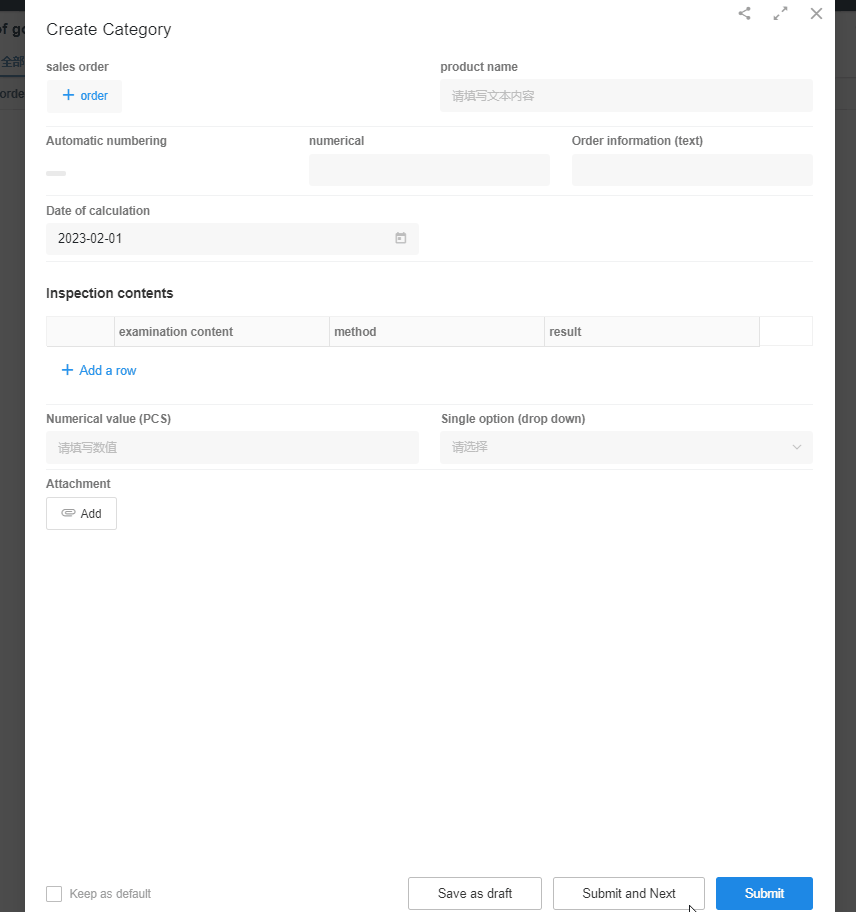Image resolution: width=856 pixels, height=912 pixels.
Task: Add a sales order with plus button
Action: coord(84,96)
